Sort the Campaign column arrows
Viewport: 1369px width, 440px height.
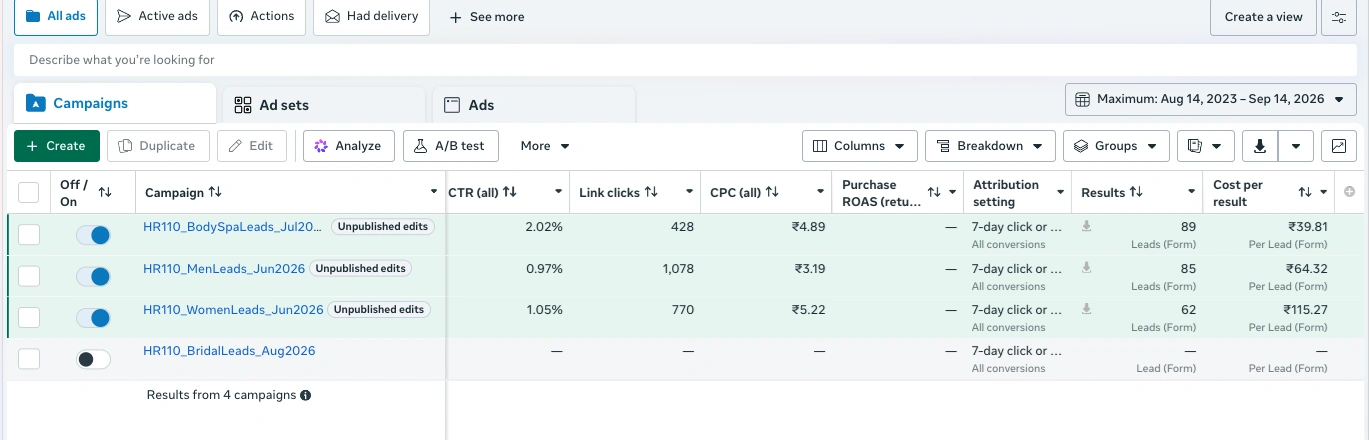(215, 192)
